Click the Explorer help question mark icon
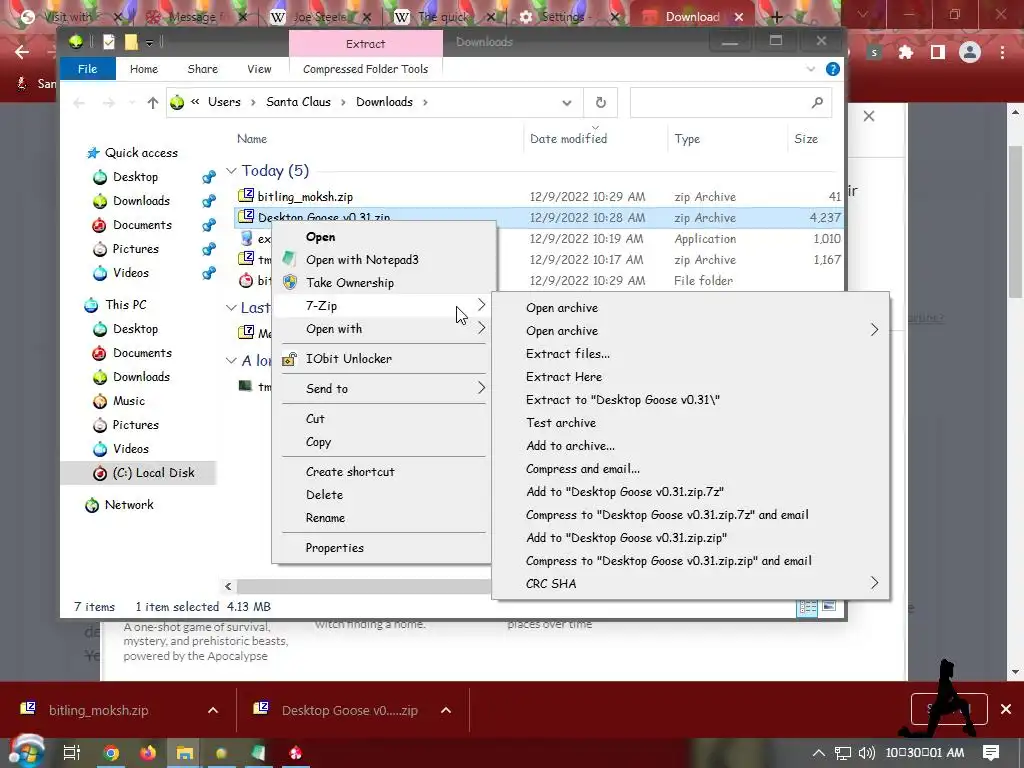The height and width of the screenshot is (768, 1024). (833, 69)
